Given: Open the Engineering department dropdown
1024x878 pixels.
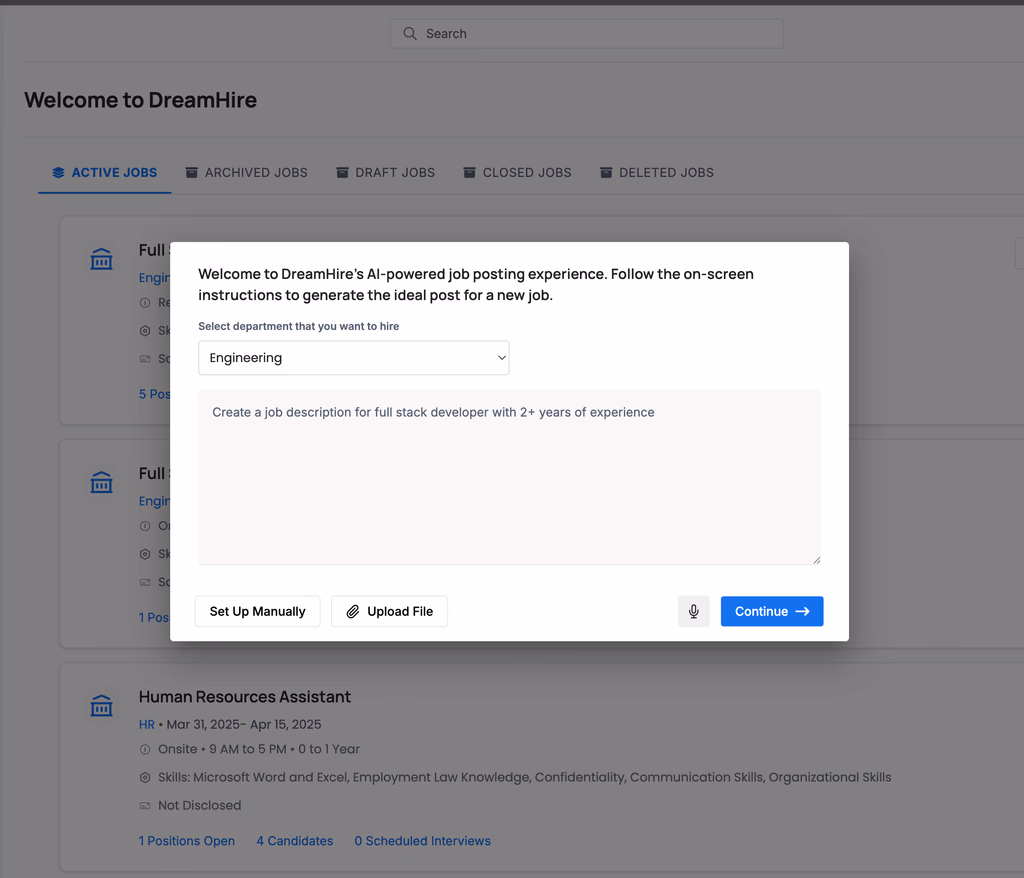Looking at the screenshot, I should point(354,358).
